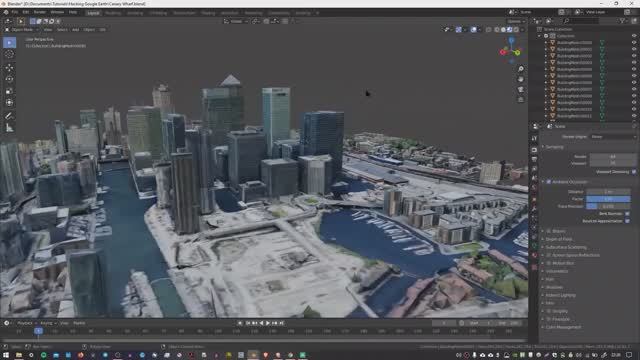
Task: Select the Select Box tool
Action: pyautogui.click(x=9, y=42)
